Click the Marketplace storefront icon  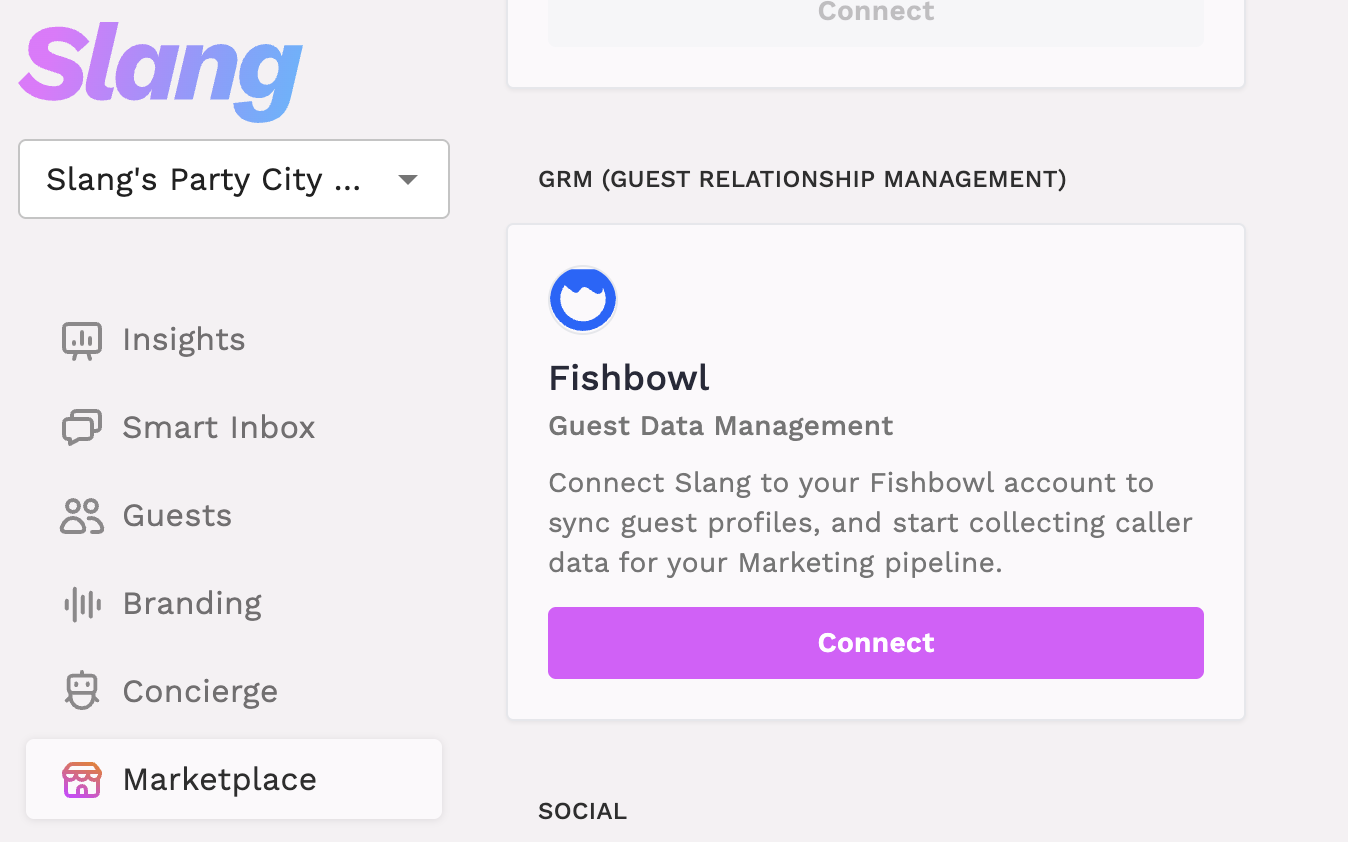82,780
